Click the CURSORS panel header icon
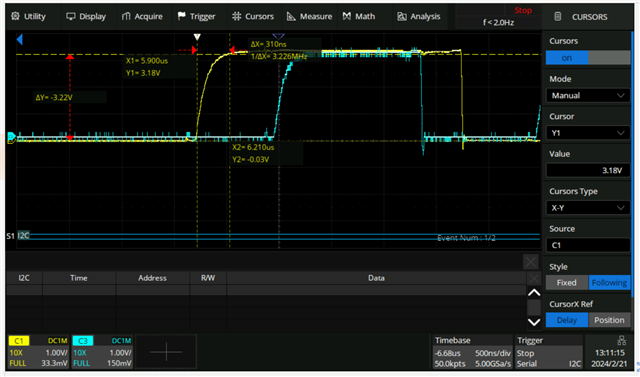640x377 pixels. click(x=558, y=17)
